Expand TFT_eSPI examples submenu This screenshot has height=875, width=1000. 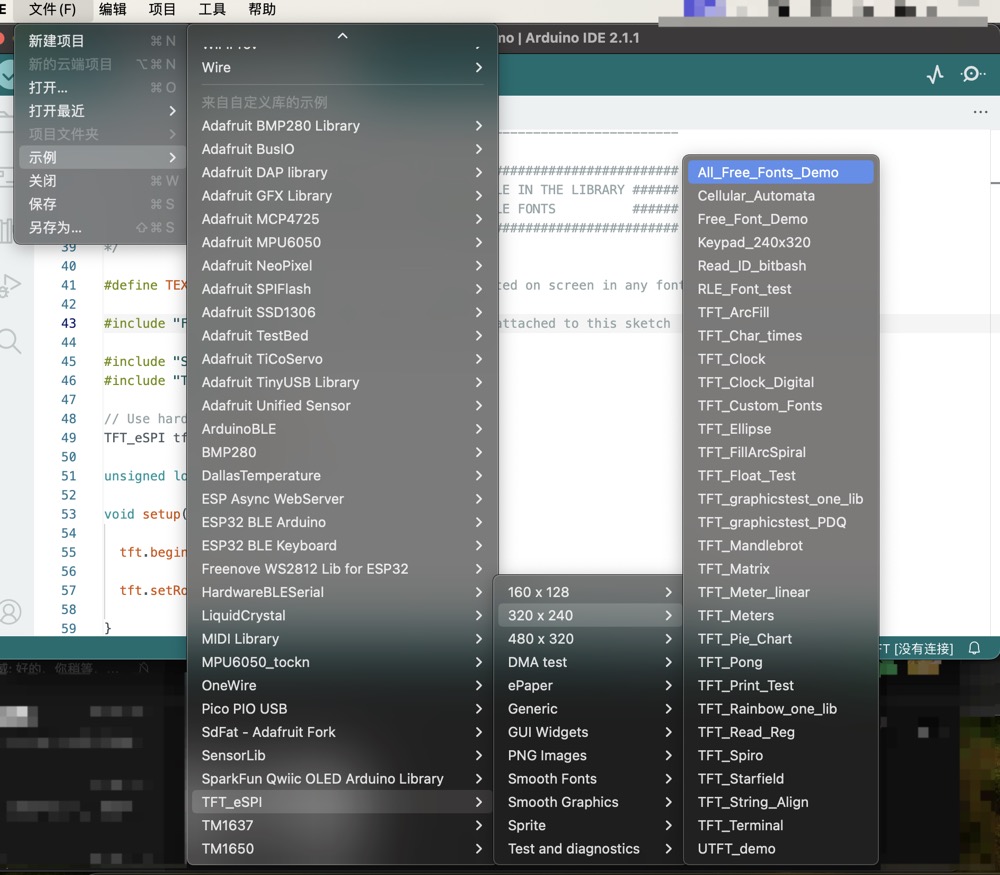coord(342,802)
